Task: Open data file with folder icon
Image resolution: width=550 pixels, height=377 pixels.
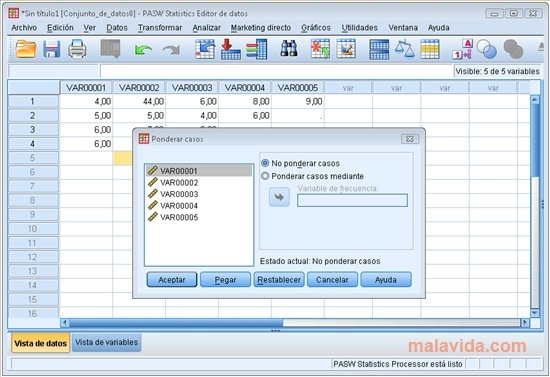Action: pyautogui.click(x=26, y=49)
